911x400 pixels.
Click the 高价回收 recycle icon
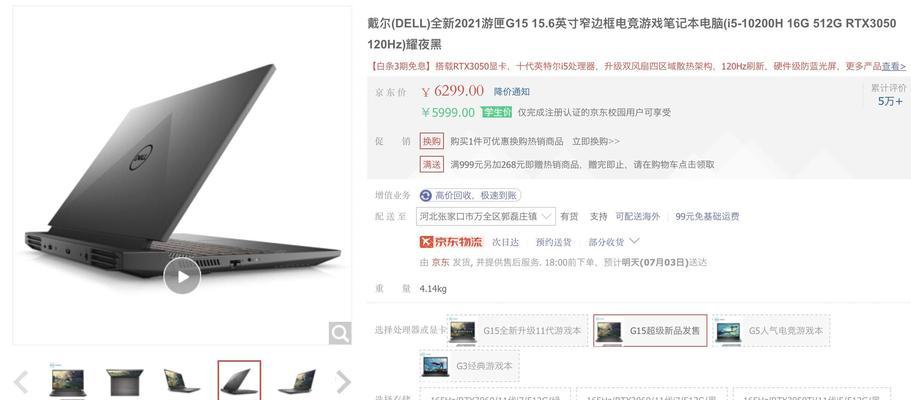pyautogui.click(x=426, y=195)
